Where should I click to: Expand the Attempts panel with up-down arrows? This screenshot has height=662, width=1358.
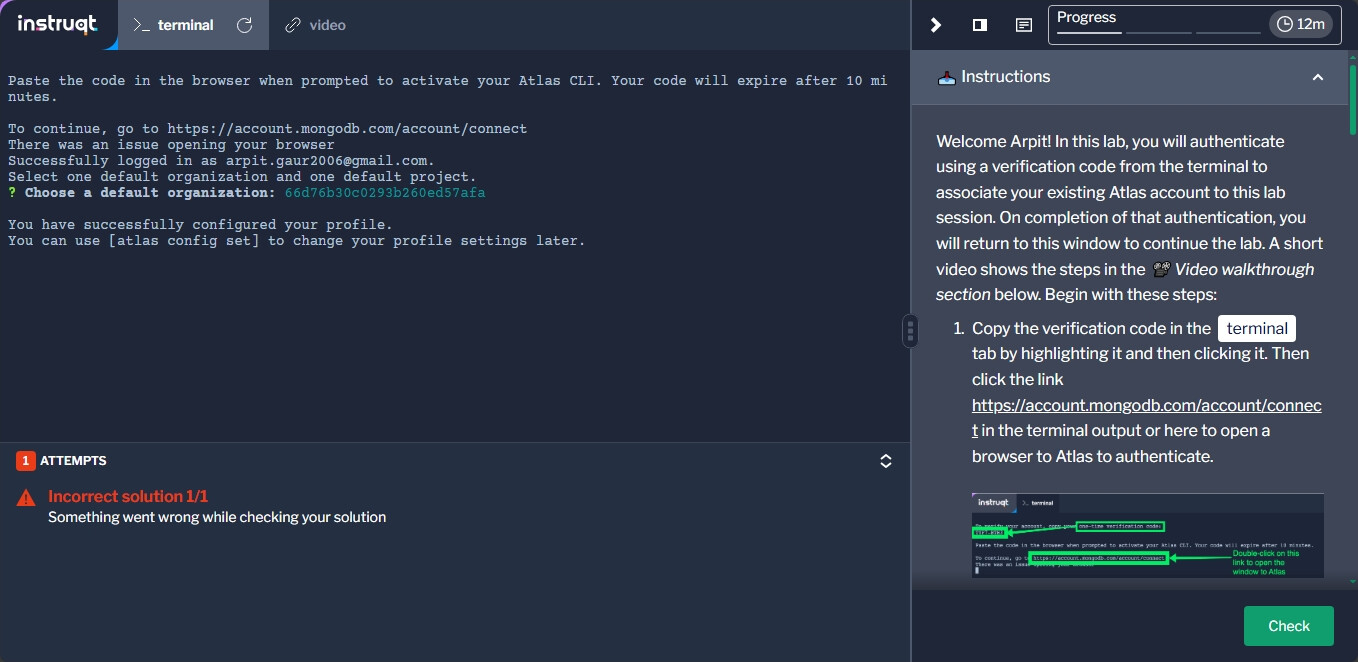coord(885,461)
